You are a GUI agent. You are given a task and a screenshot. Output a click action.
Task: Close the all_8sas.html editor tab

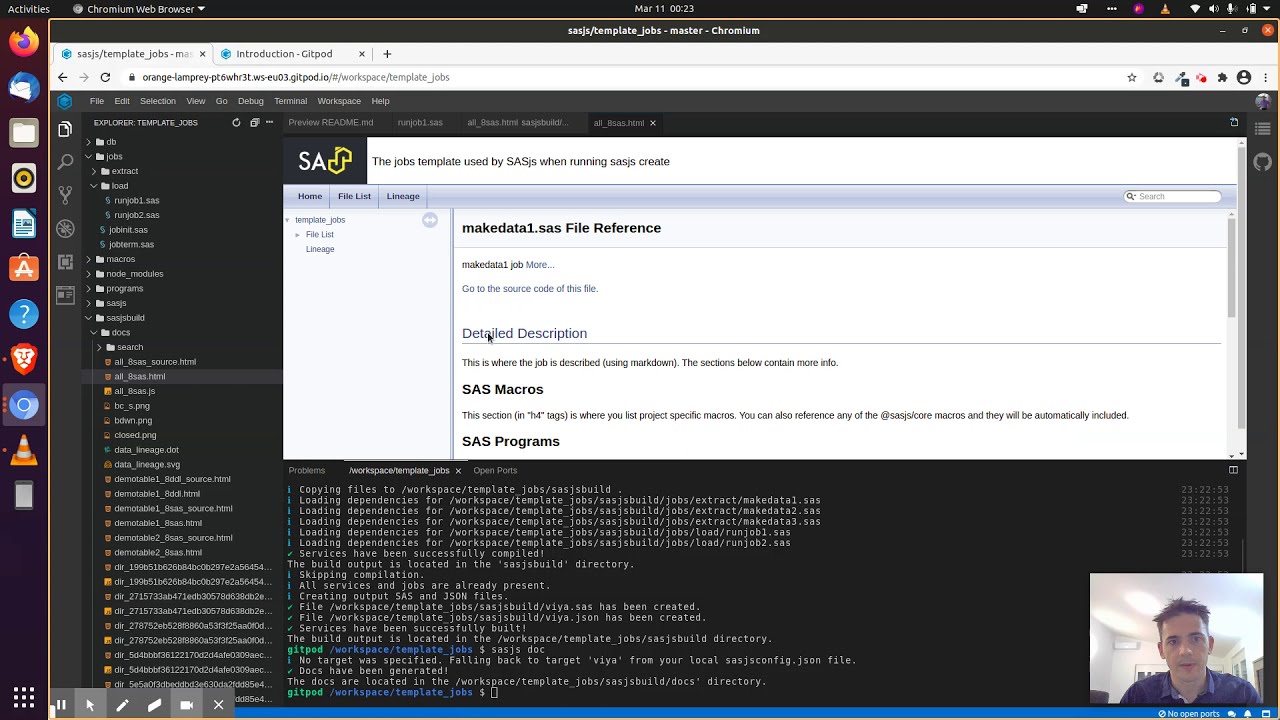(652, 122)
